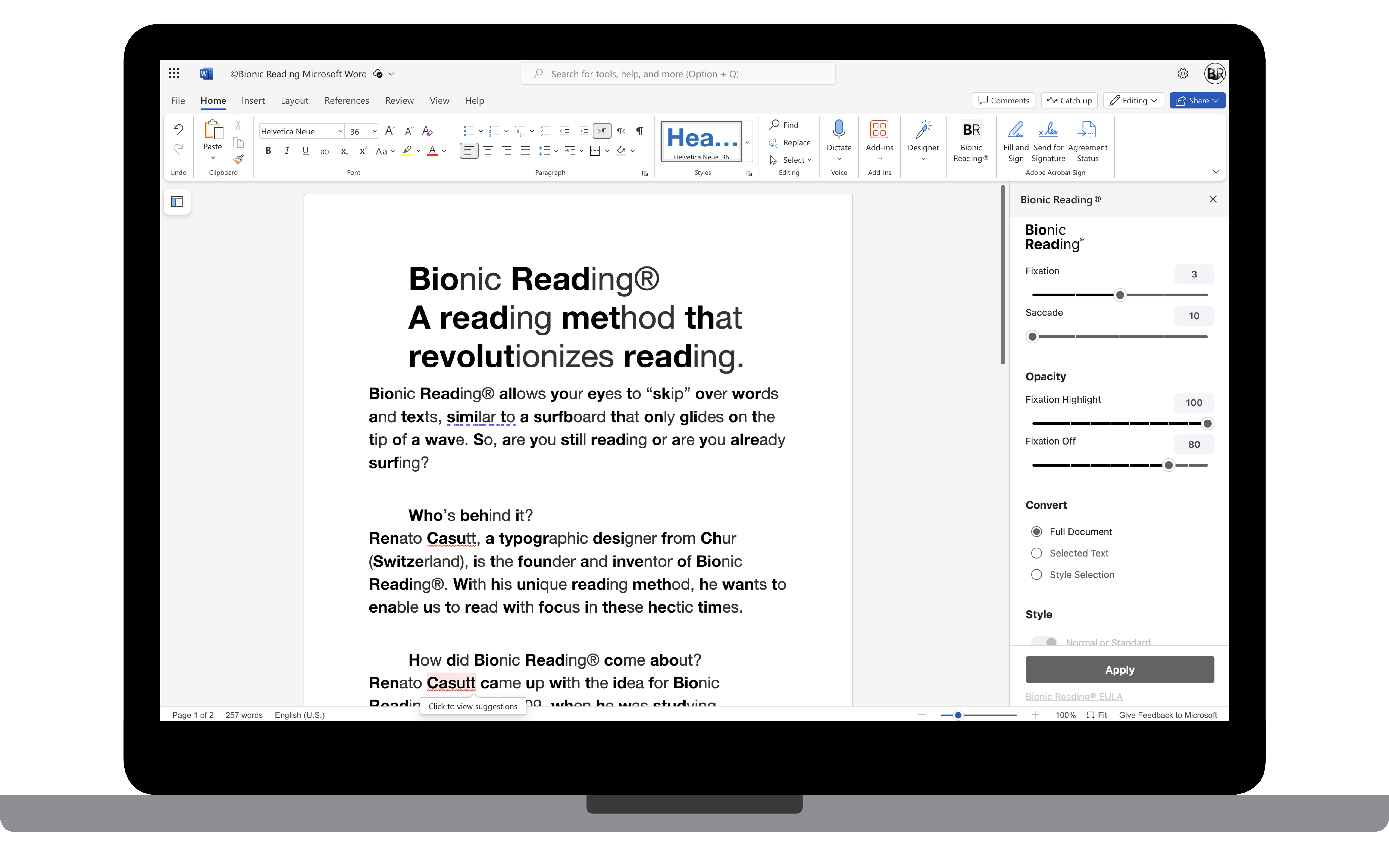Screen dimensions: 1389x868
Task: Click the Redo arrow icon
Action: 178,149
